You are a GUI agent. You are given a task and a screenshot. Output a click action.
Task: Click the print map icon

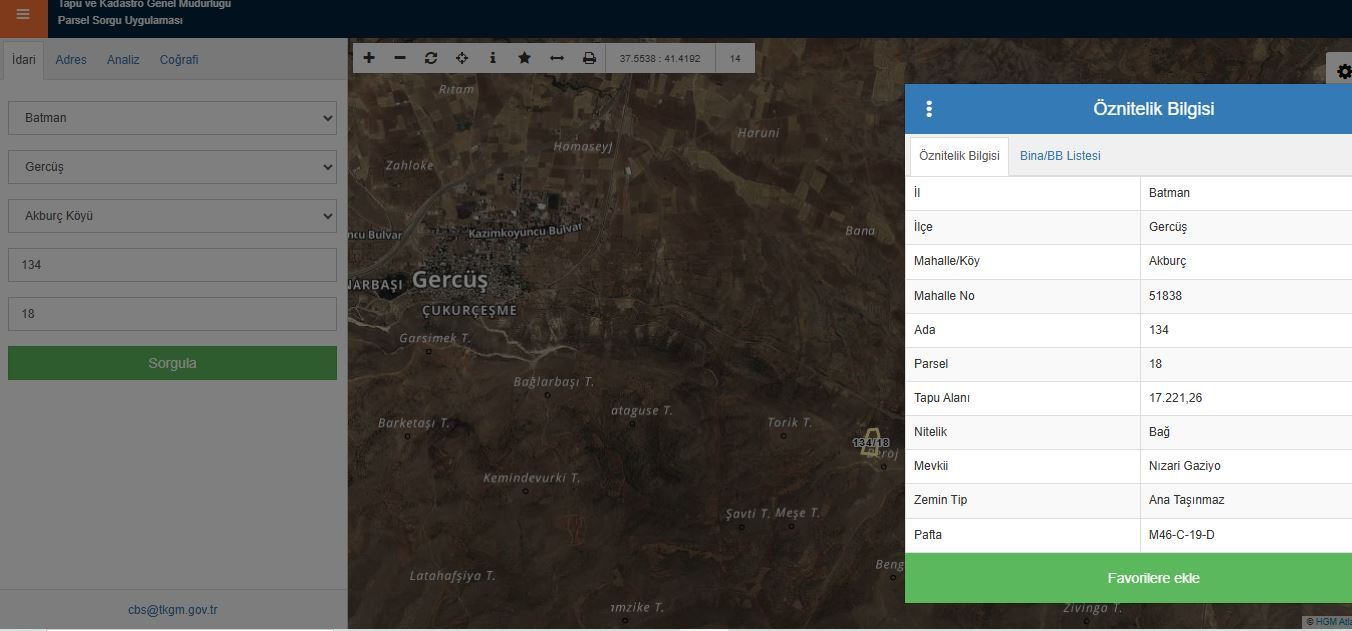point(589,58)
